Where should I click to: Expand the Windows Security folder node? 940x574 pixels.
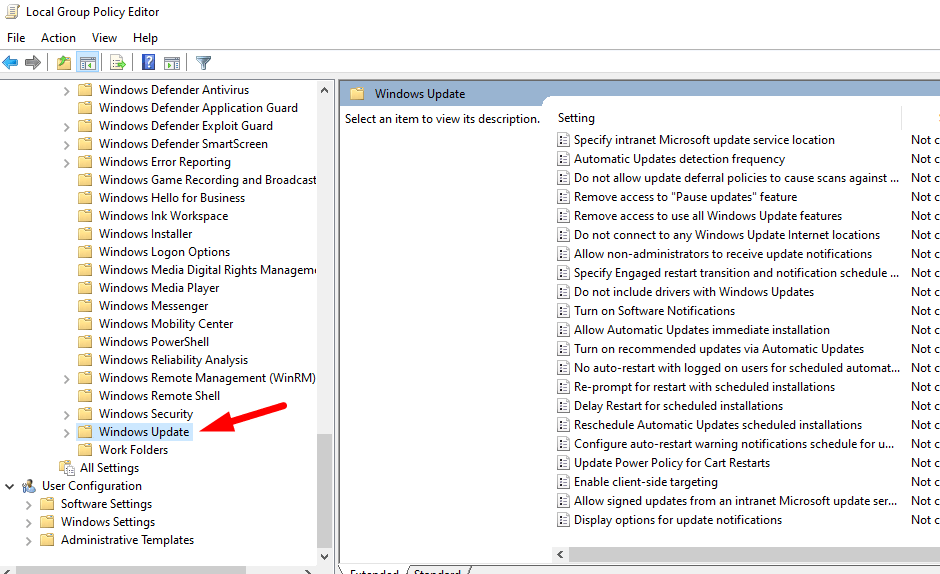pos(67,414)
